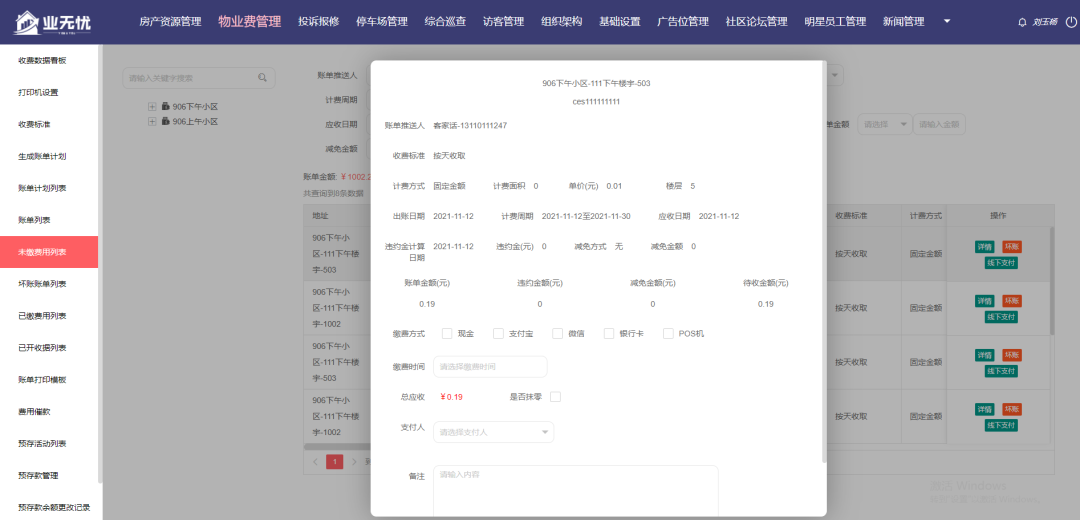
Task: Open 广告位管理 menu
Action: [683, 22]
